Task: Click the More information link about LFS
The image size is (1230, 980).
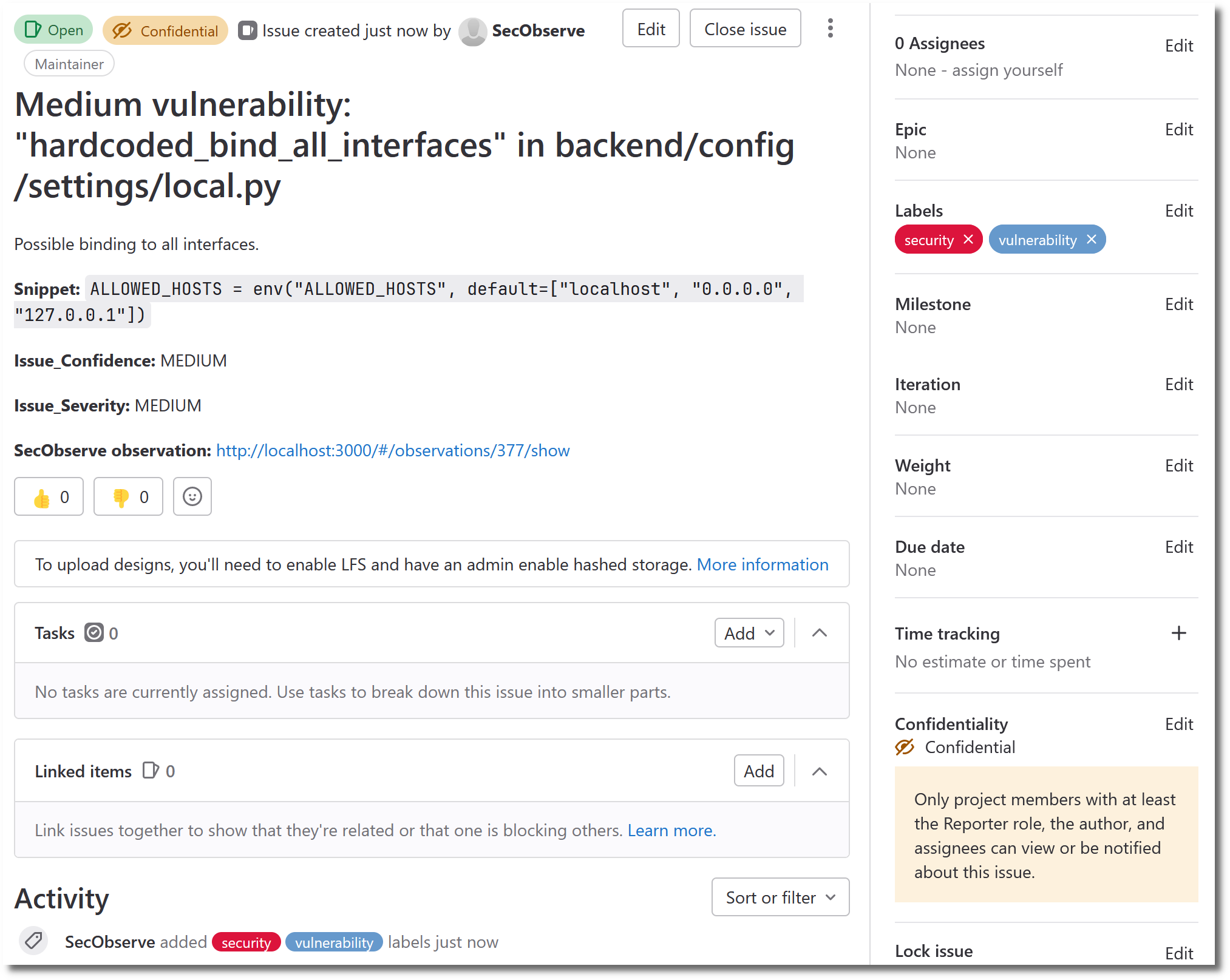Action: (763, 564)
